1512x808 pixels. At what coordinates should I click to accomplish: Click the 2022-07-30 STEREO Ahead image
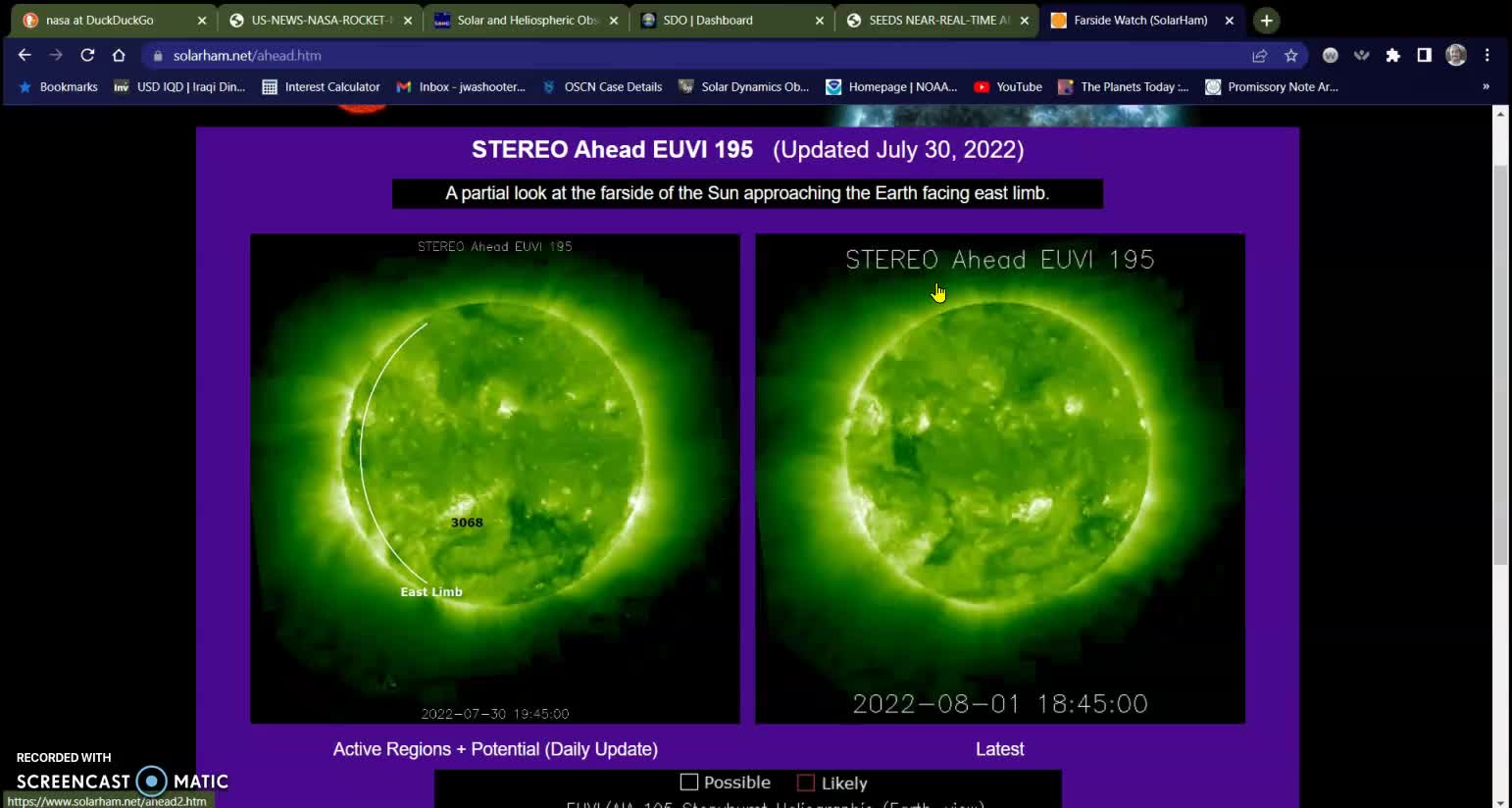[x=495, y=479]
